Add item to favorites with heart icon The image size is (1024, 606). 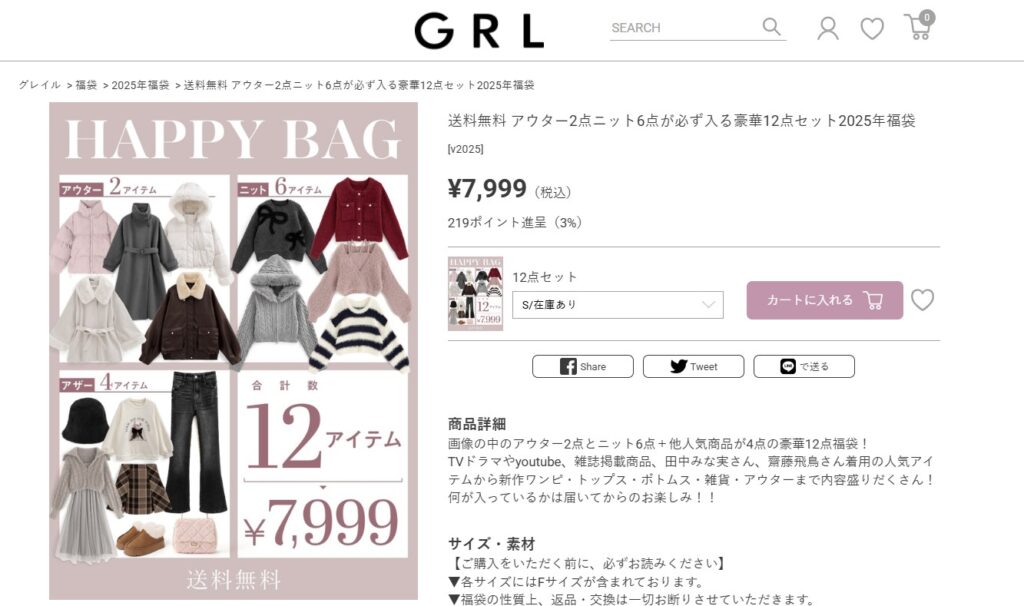pos(922,300)
